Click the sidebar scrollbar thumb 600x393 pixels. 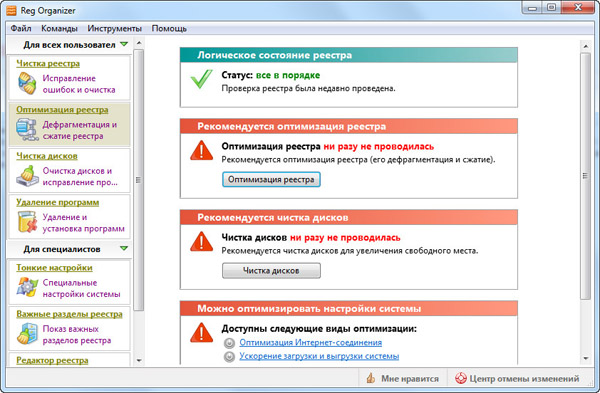[x=139, y=180]
